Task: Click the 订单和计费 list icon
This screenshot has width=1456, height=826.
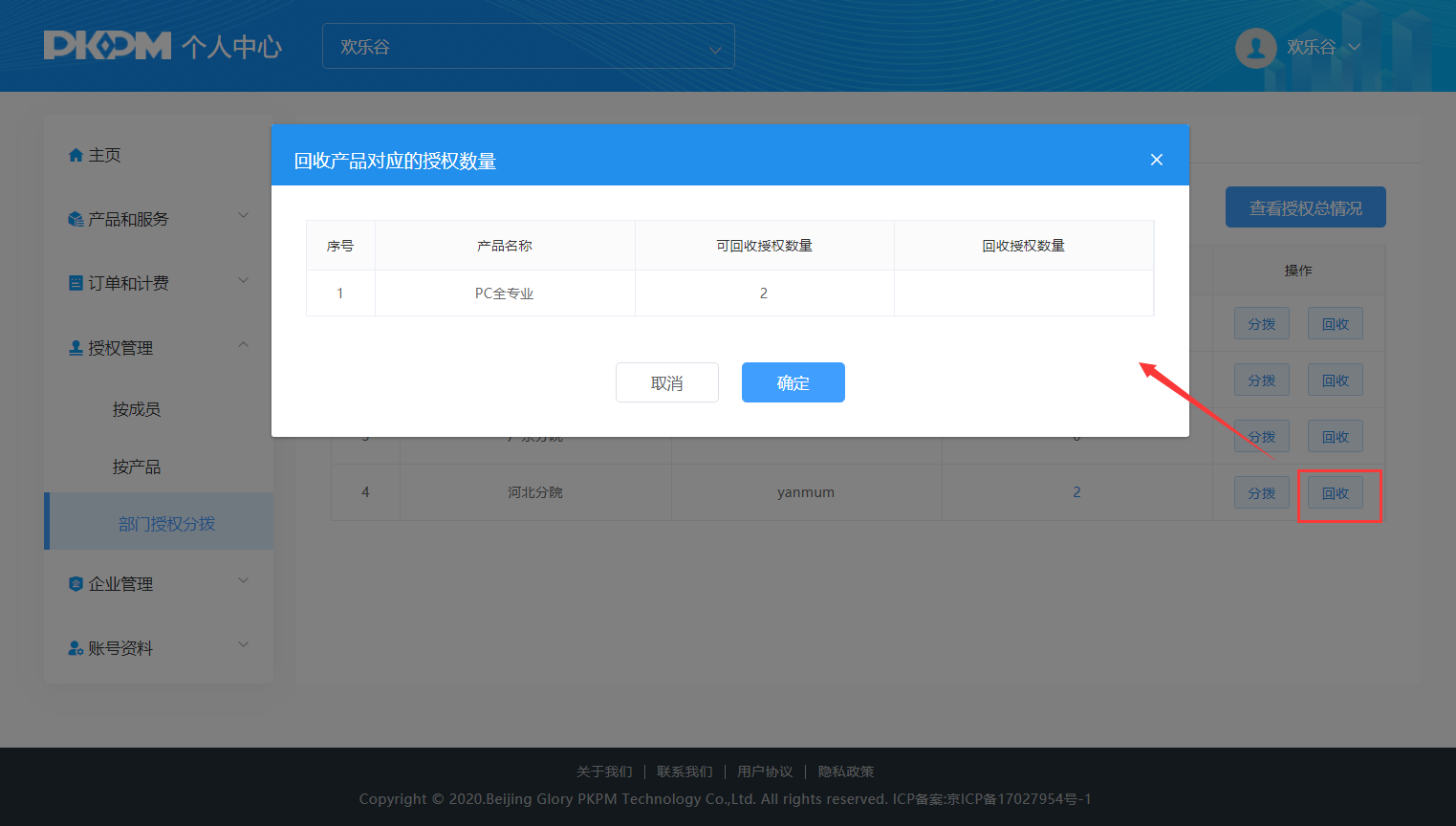Action: click(76, 283)
